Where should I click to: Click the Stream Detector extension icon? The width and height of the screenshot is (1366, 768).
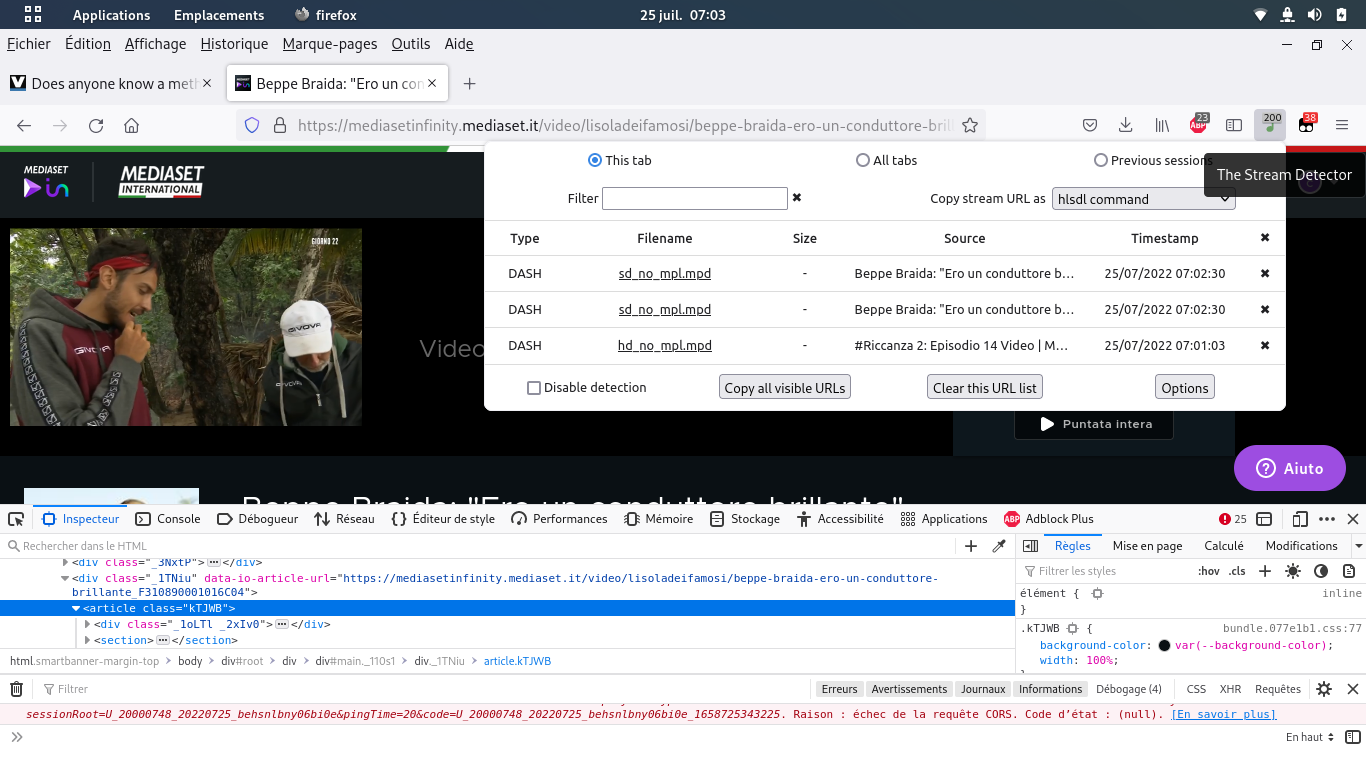(1270, 125)
